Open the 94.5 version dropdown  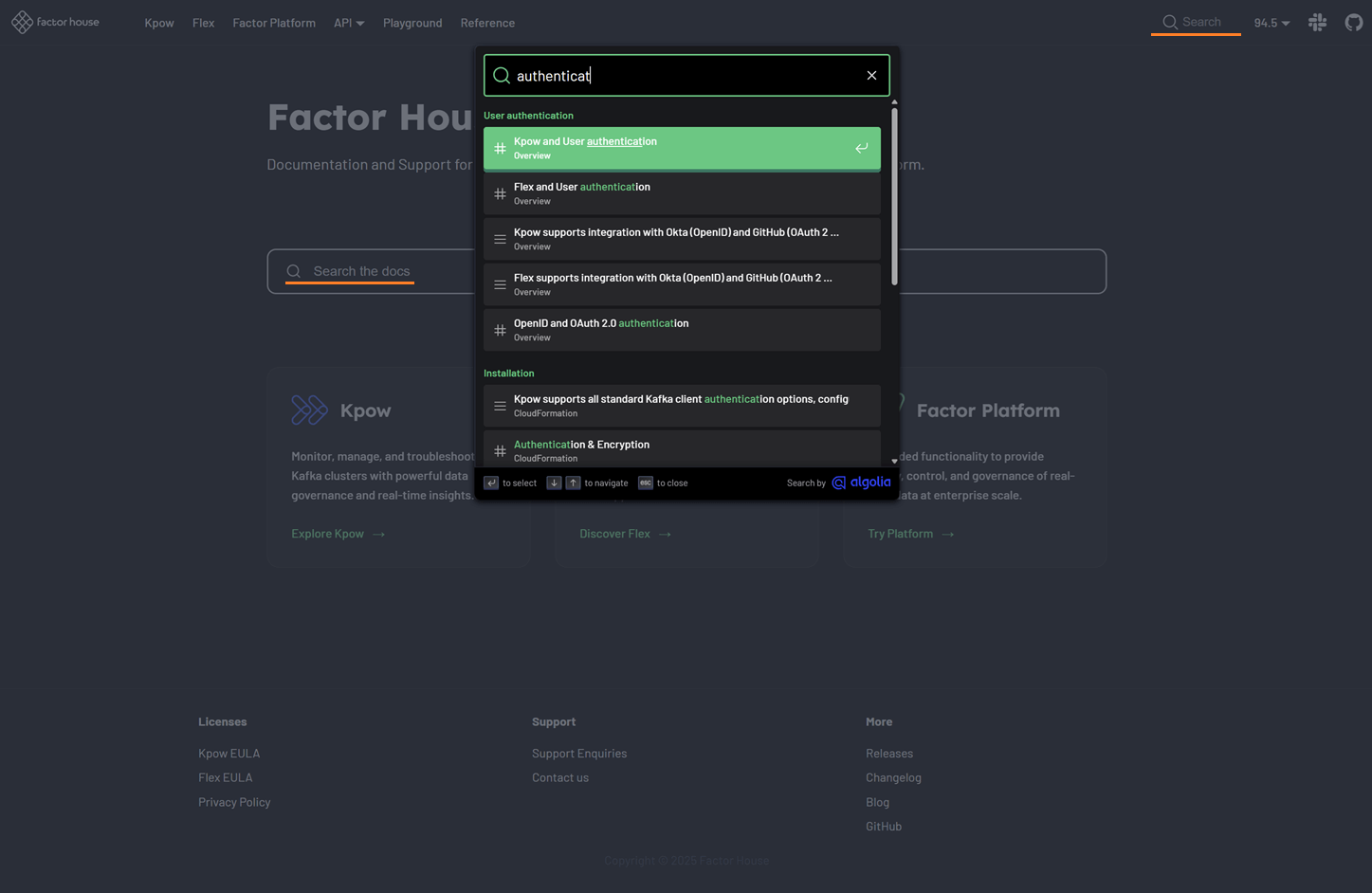[x=1271, y=23]
